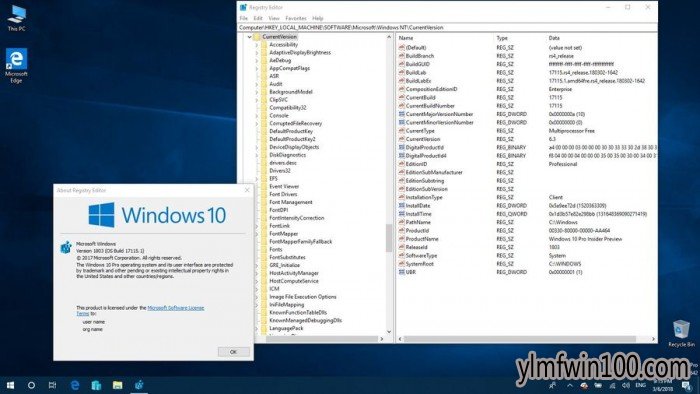Launch Edge from the taskbar

point(75,385)
